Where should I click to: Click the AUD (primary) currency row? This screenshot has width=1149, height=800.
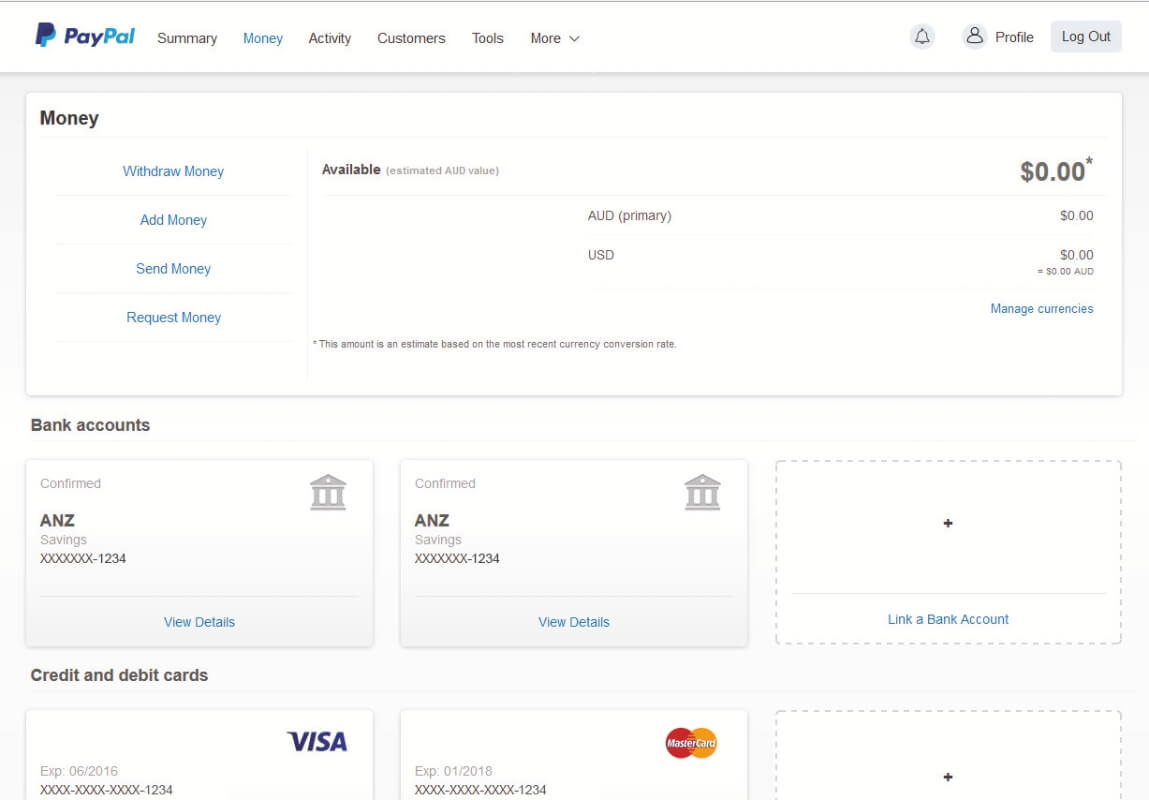840,215
